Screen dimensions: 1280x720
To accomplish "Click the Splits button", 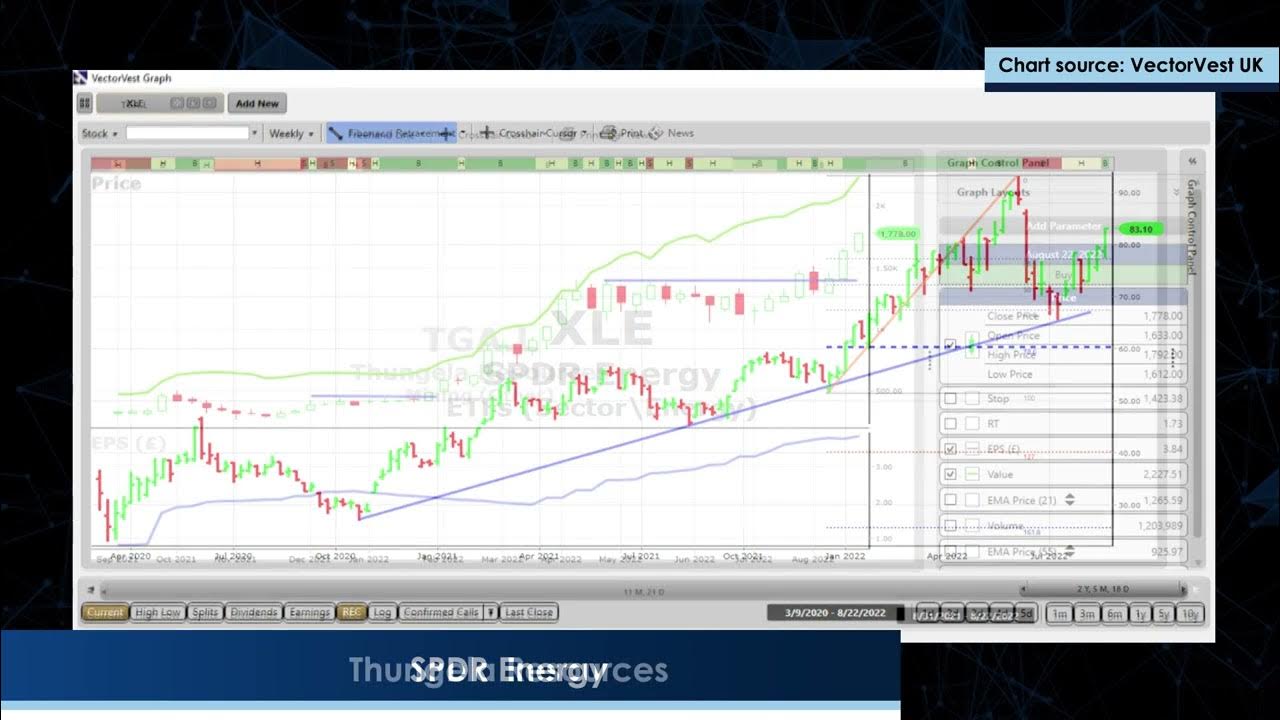I will coord(205,612).
